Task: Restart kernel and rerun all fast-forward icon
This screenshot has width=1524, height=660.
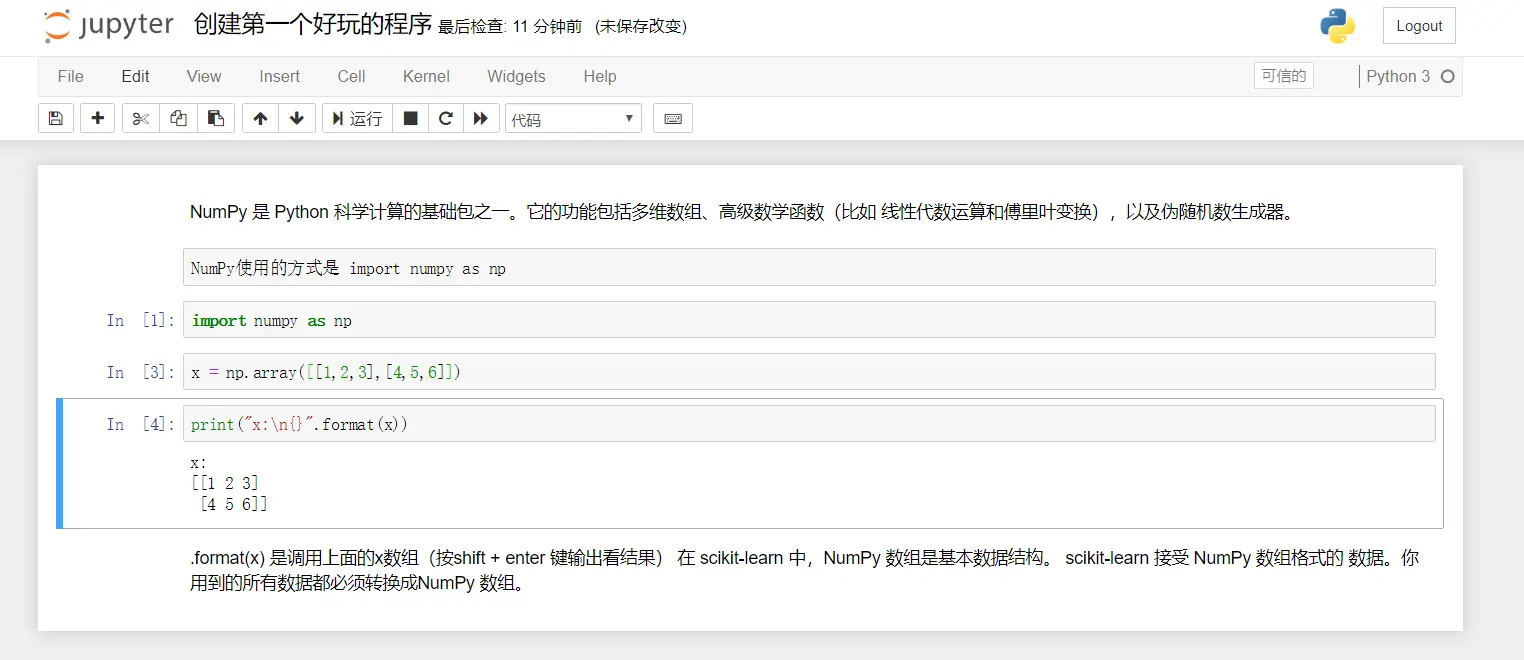Action: 481,118
